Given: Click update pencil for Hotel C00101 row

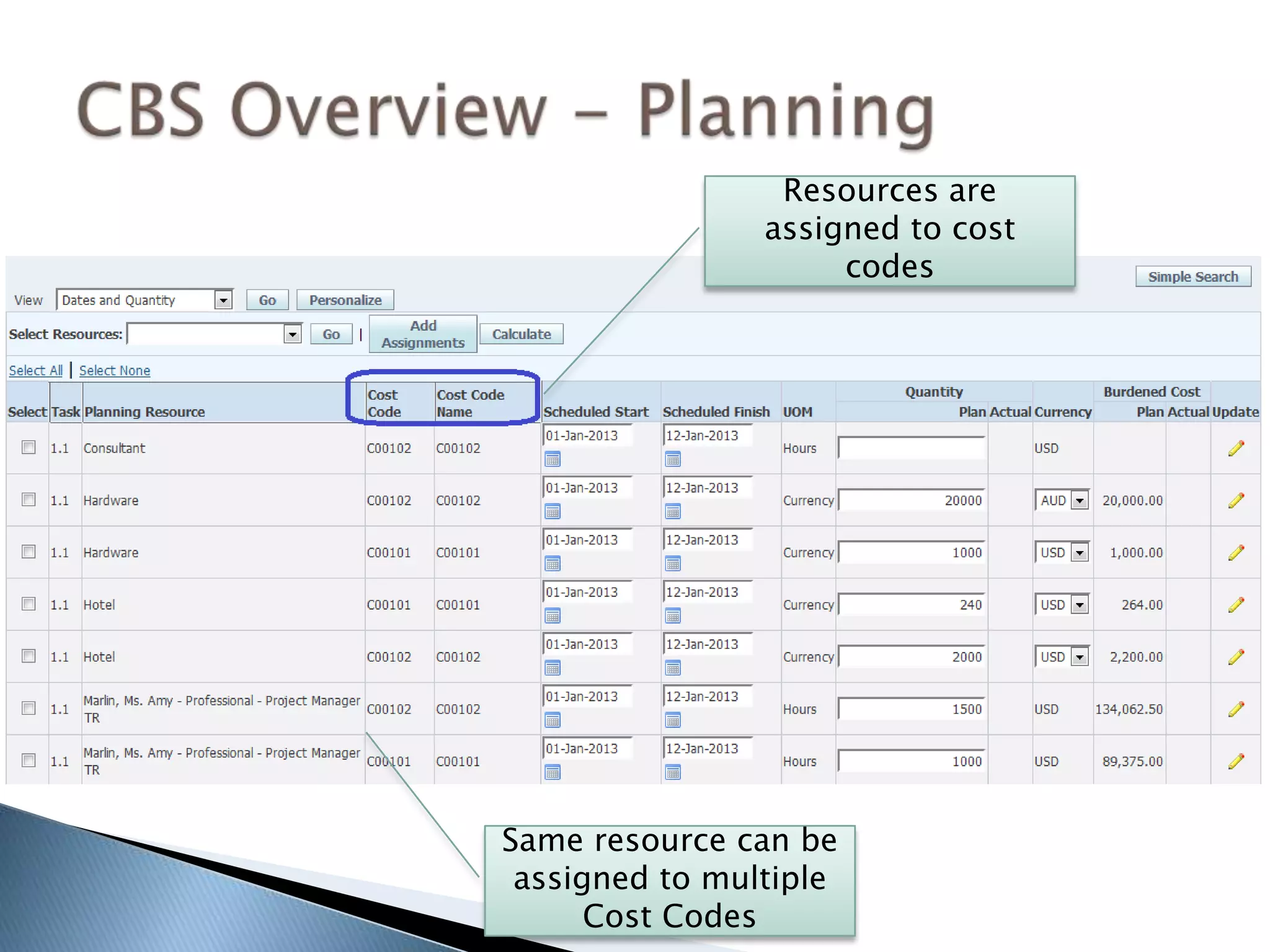Looking at the screenshot, I should click(1236, 604).
